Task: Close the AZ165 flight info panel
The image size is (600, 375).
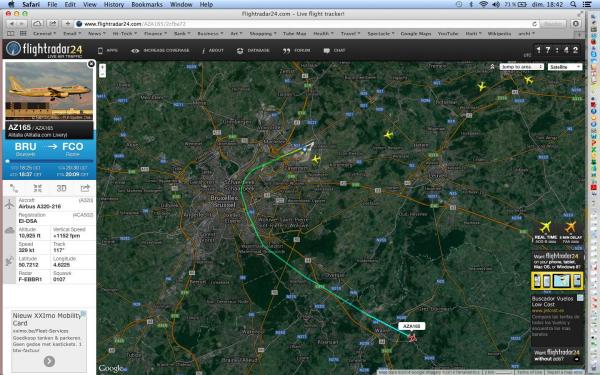Action: [91, 64]
